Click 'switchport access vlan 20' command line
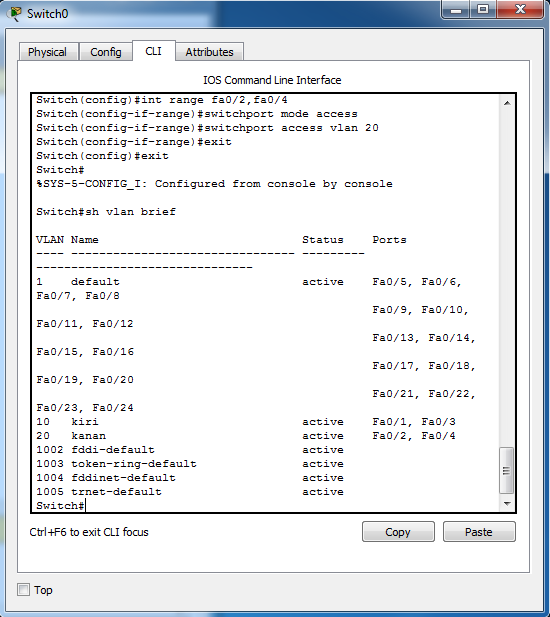Image resolution: width=550 pixels, height=617 pixels. (x=207, y=128)
